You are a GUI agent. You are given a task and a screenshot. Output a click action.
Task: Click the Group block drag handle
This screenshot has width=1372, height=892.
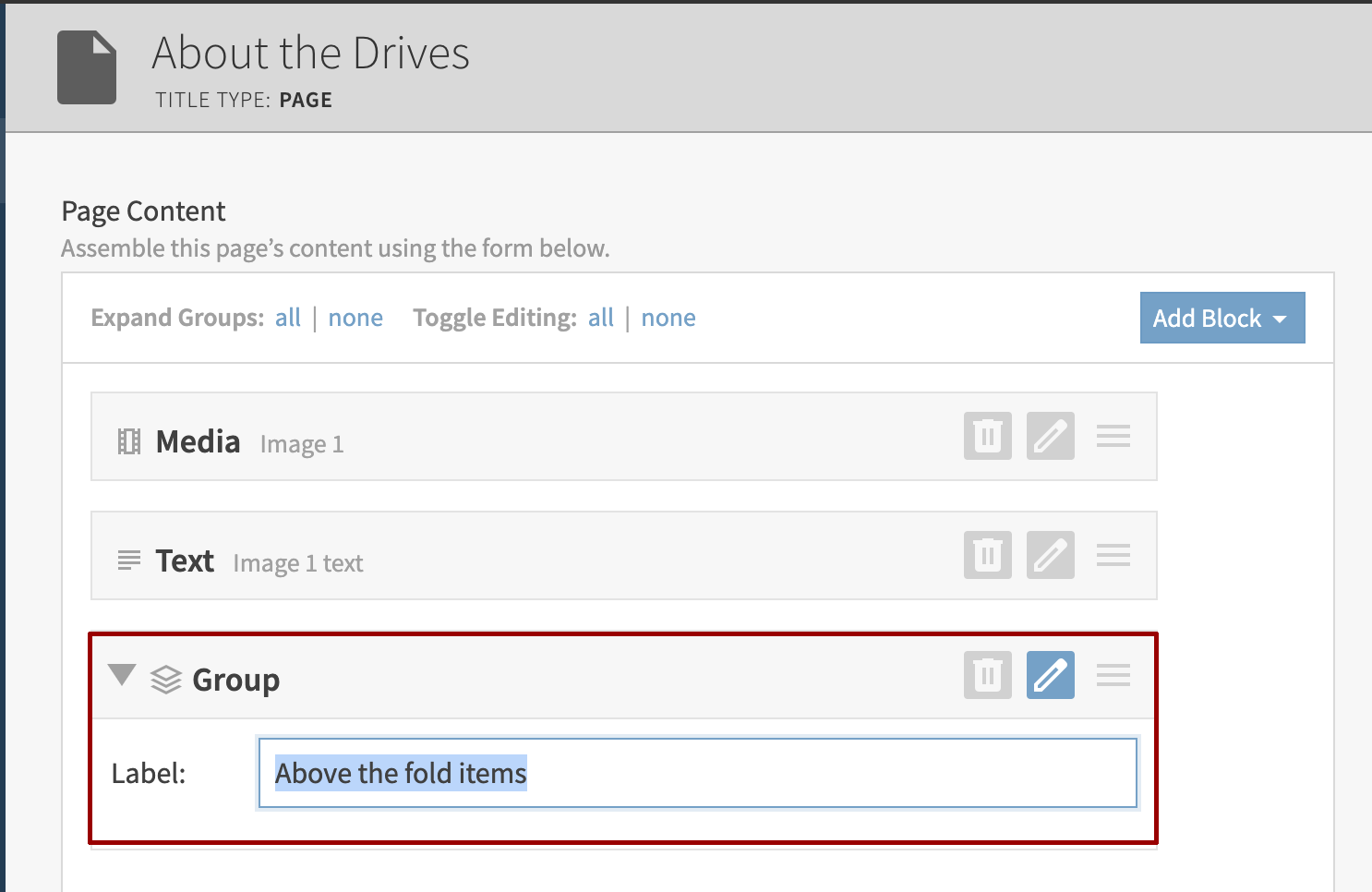click(x=1113, y=675)
